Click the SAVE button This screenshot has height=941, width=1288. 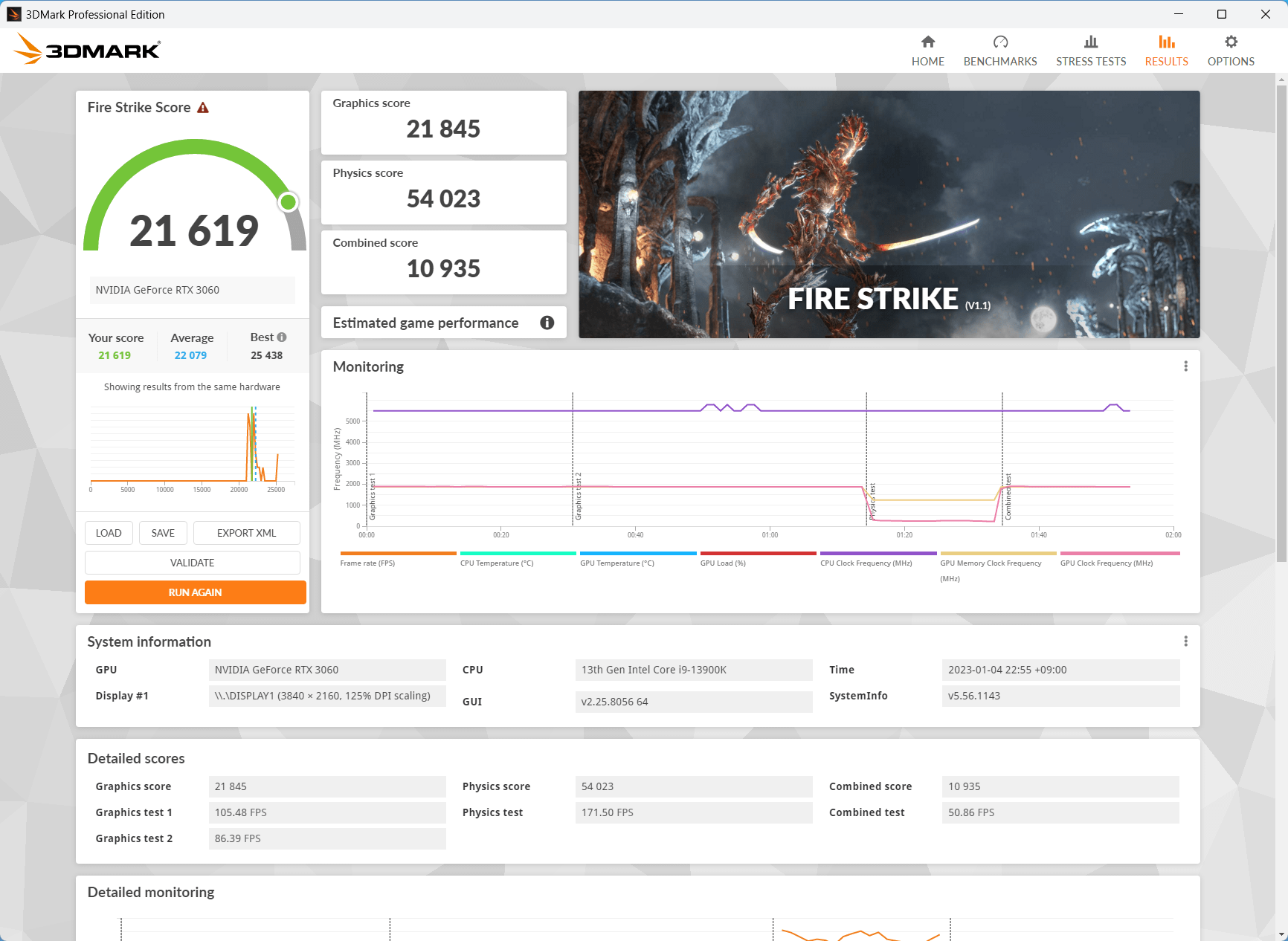(163, 533)
